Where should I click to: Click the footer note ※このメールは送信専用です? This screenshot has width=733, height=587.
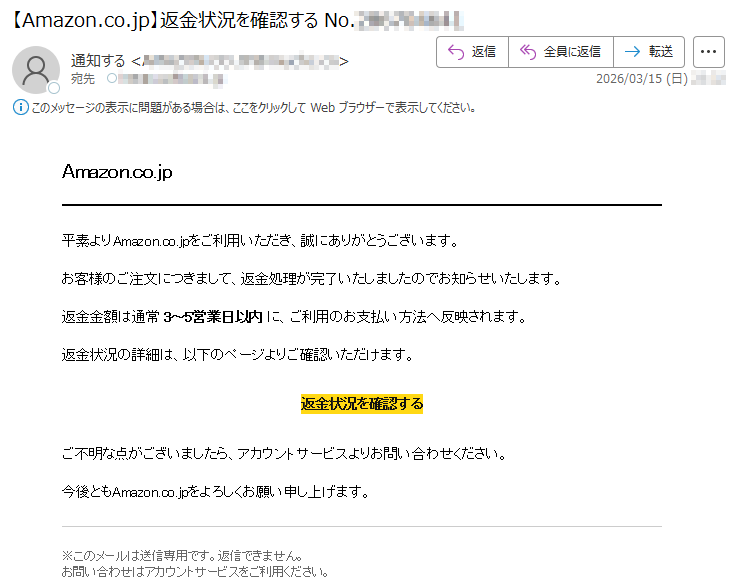pyautogui.click(x=183, y=556)
